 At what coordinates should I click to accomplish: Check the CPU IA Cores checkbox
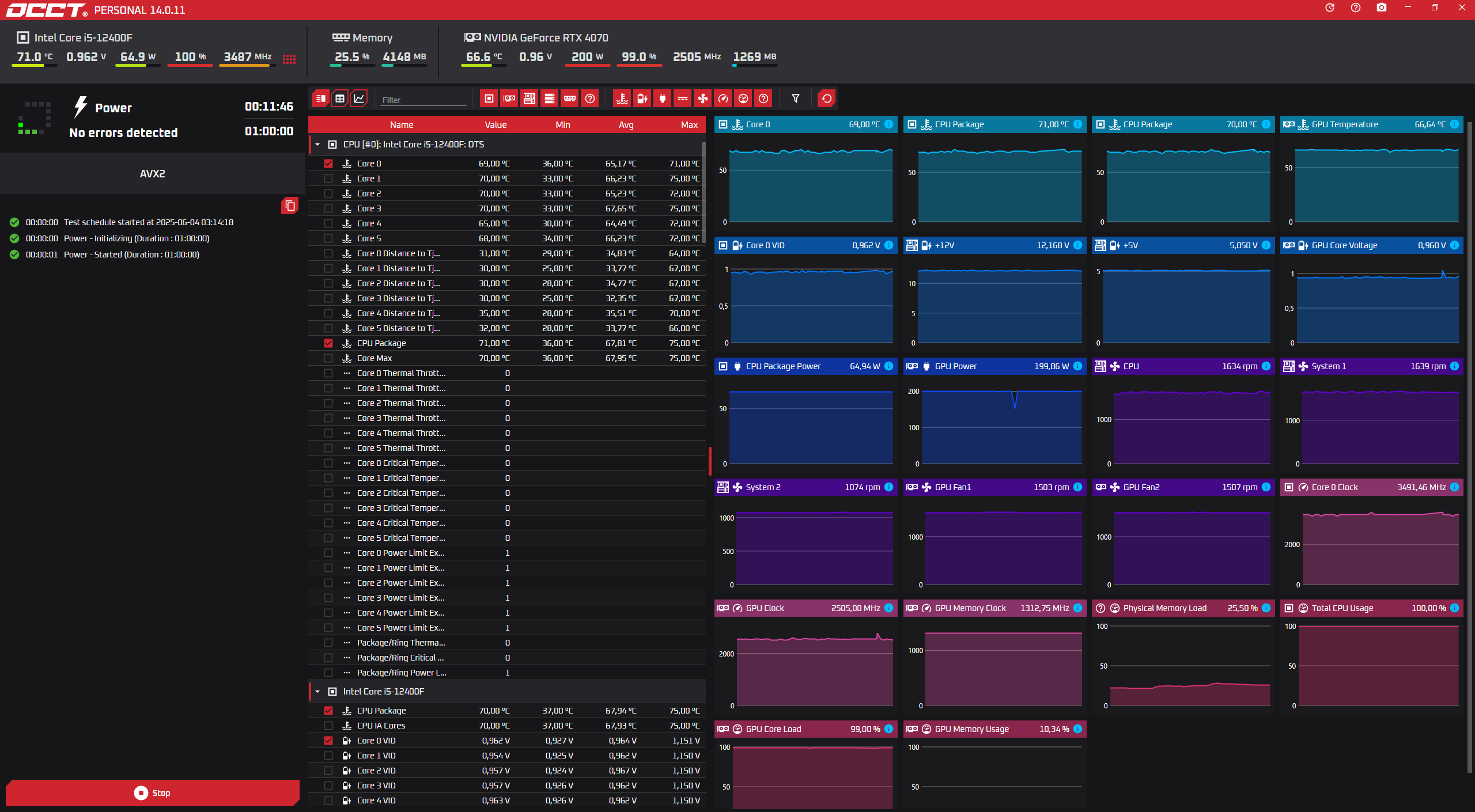coord(328,726)
